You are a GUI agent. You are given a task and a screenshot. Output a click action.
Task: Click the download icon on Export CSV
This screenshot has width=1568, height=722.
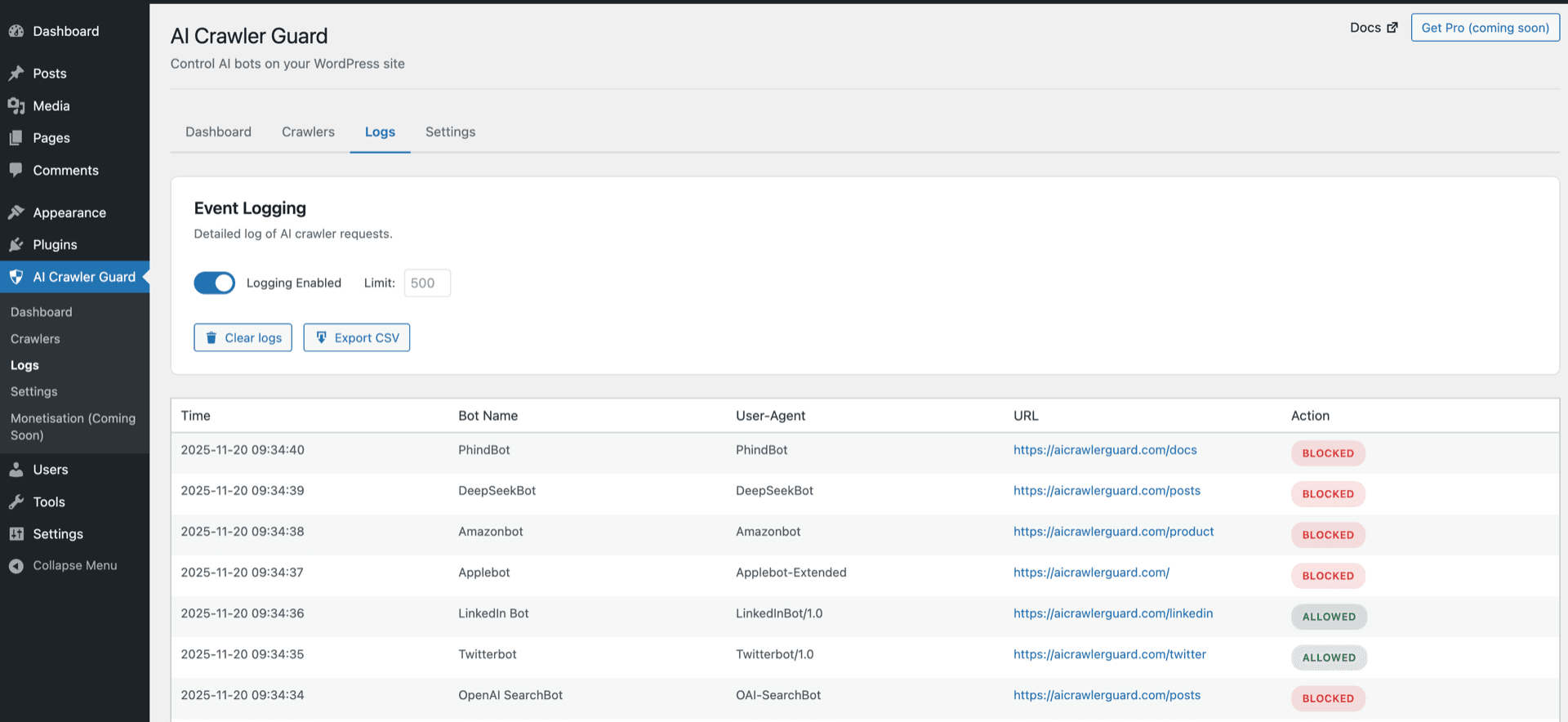[x=322, y=337]
